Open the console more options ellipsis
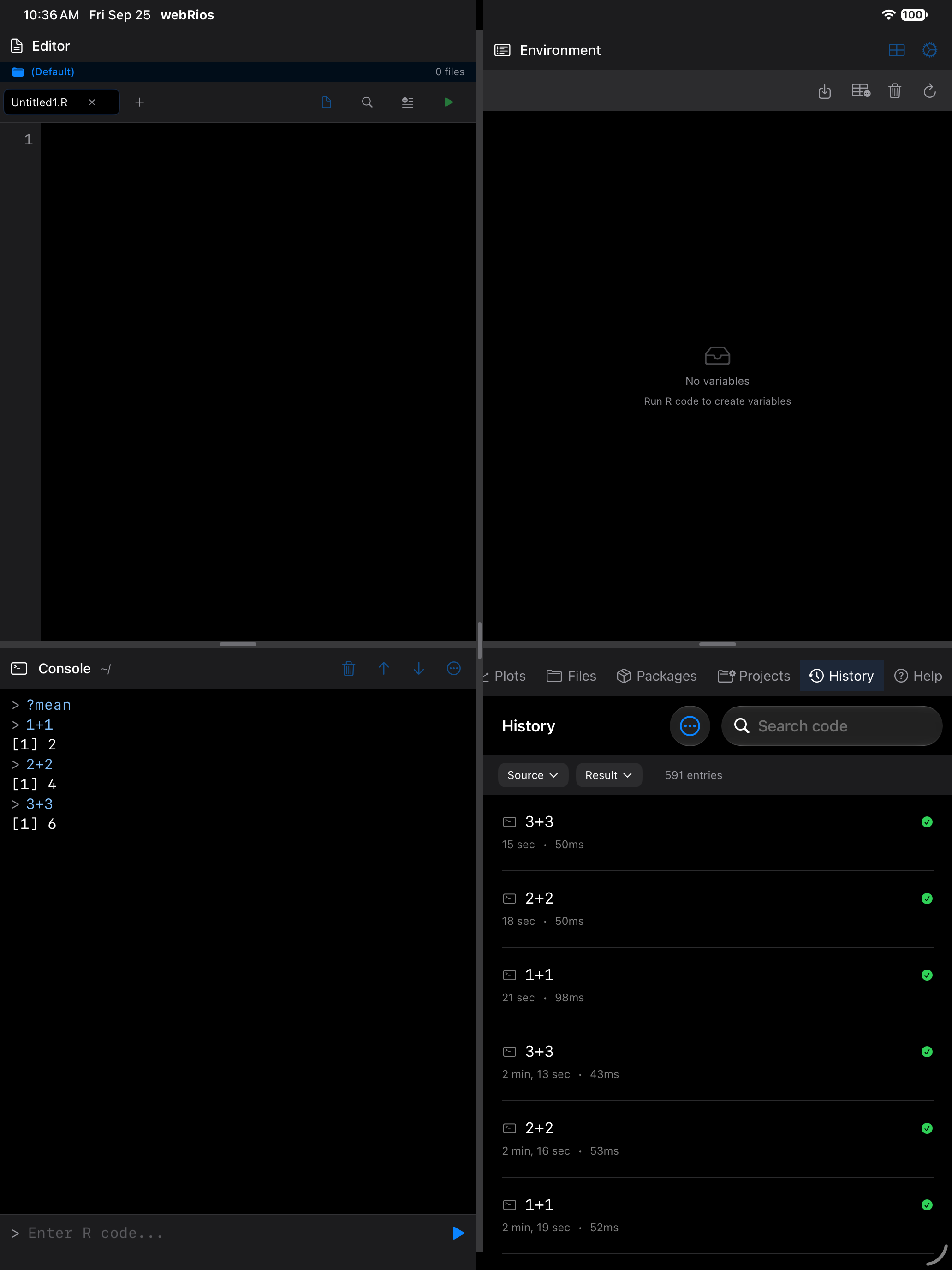The image size is (952, 1270). tap(454, 668)
